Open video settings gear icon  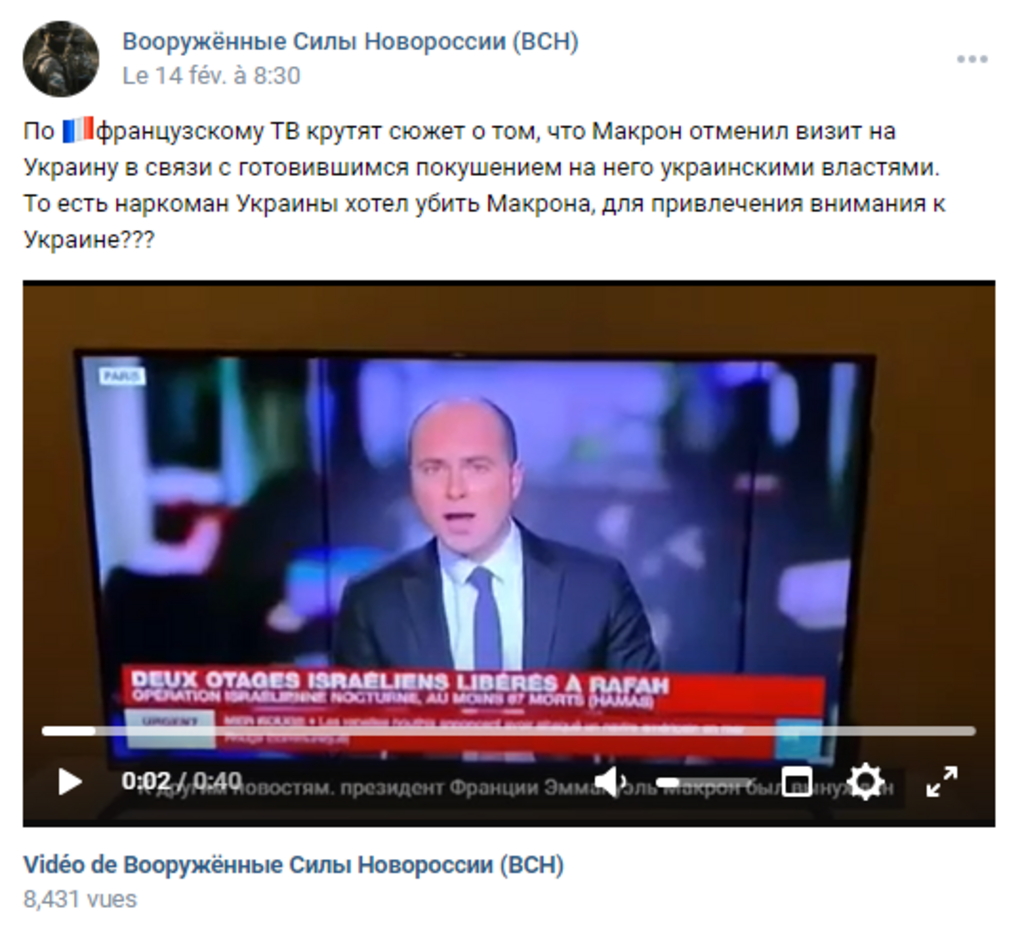pos(865,781)
